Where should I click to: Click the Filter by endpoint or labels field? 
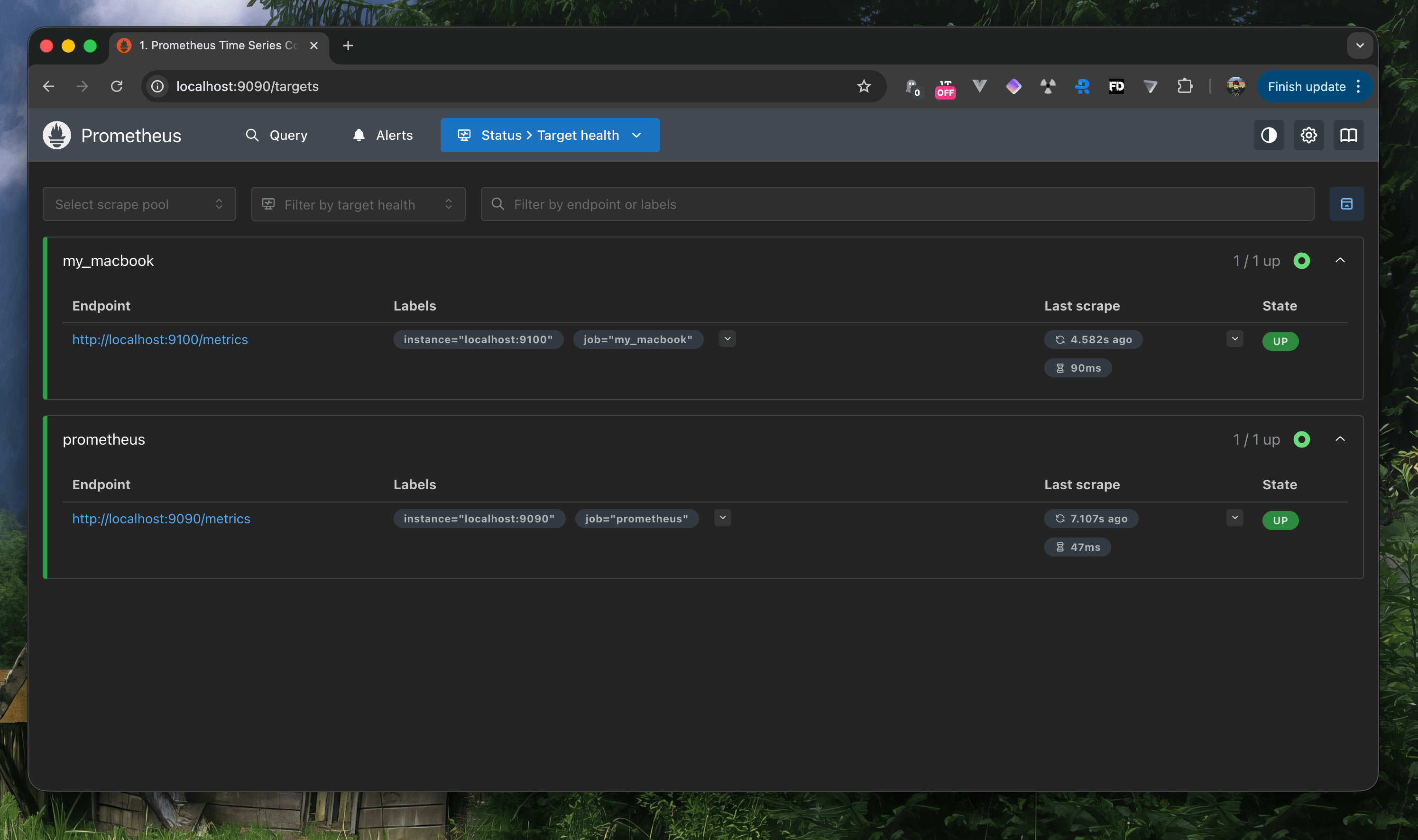[897, 204]
